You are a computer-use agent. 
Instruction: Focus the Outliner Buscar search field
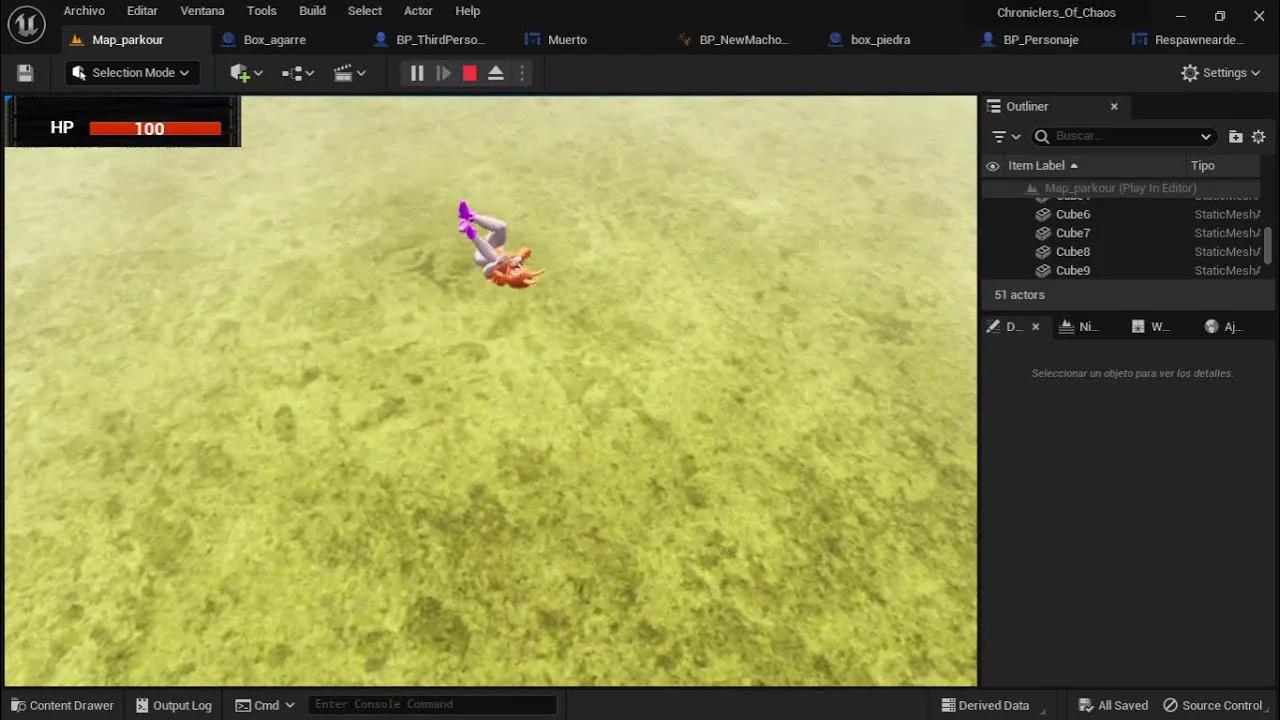tap(1123, 136)
